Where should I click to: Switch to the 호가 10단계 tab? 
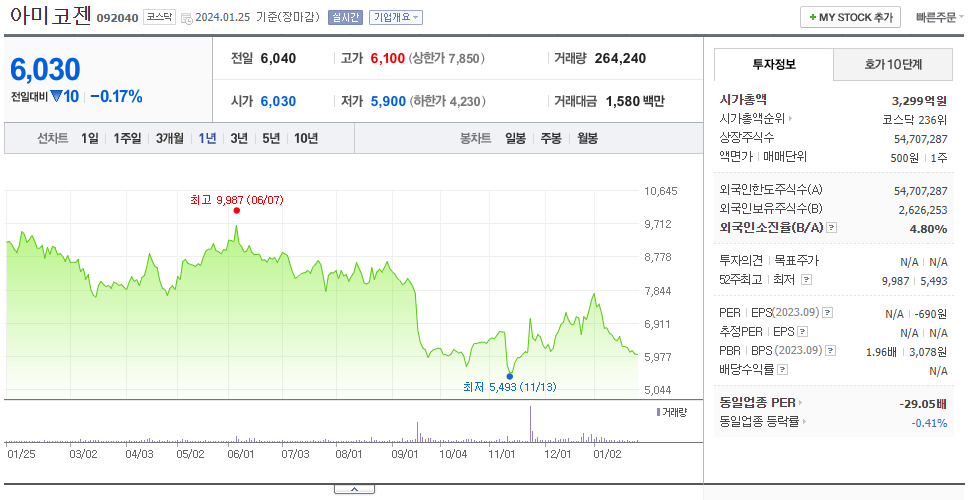click(893, 64)
